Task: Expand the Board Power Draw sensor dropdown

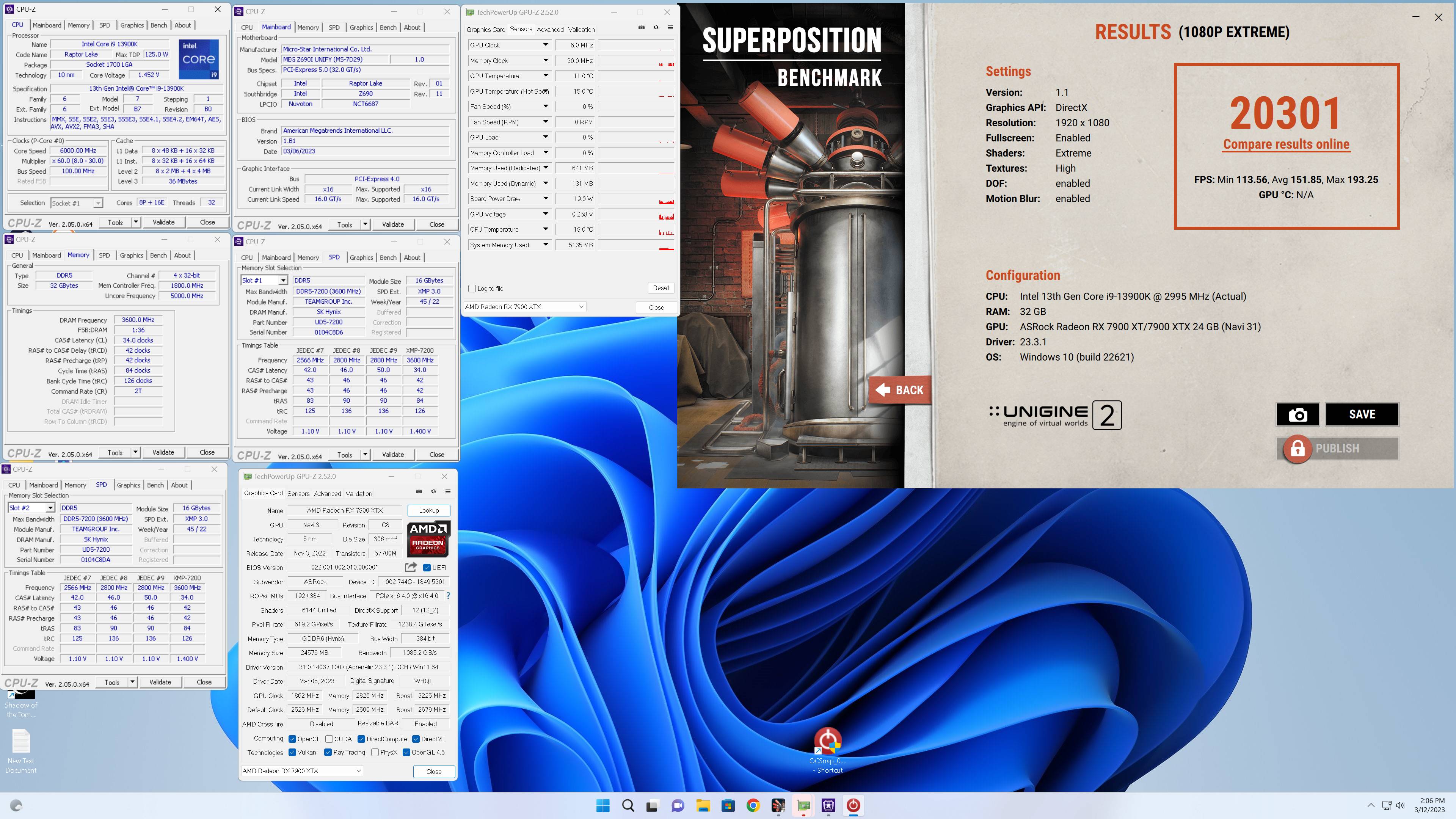Action: tap(546, 198)
